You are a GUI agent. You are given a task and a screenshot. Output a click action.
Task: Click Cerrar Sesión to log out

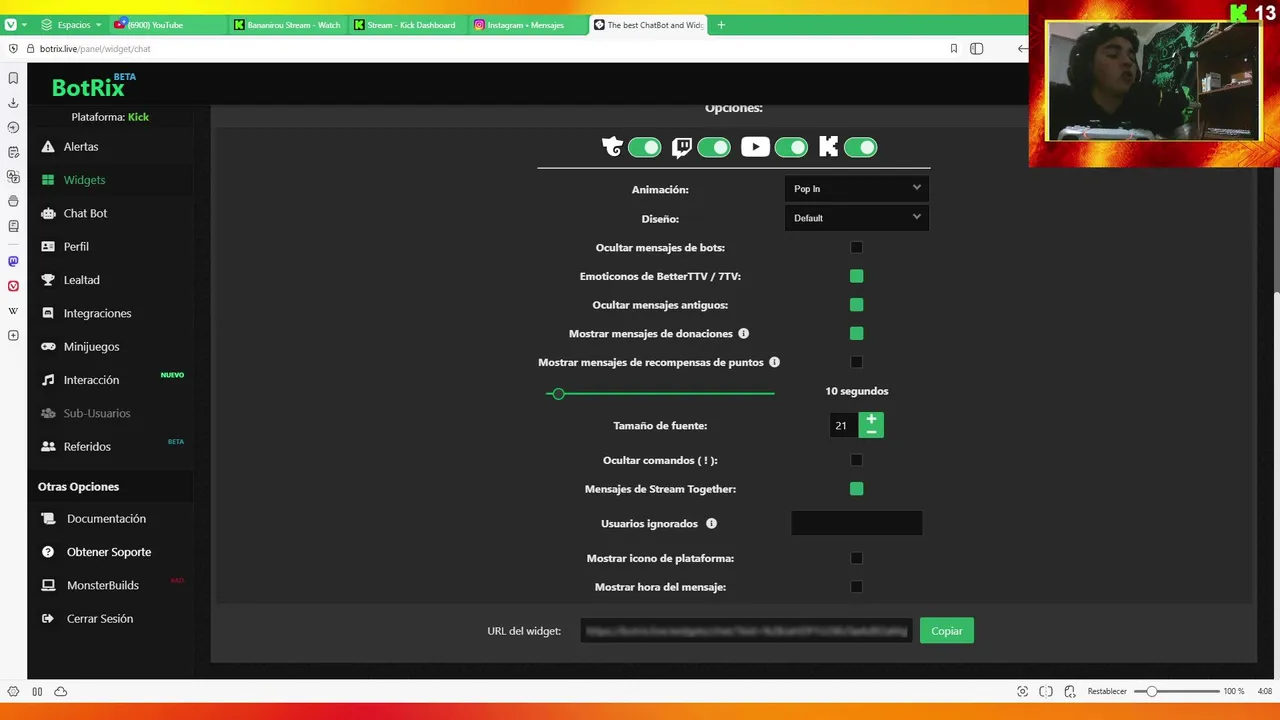click(99, 618)
